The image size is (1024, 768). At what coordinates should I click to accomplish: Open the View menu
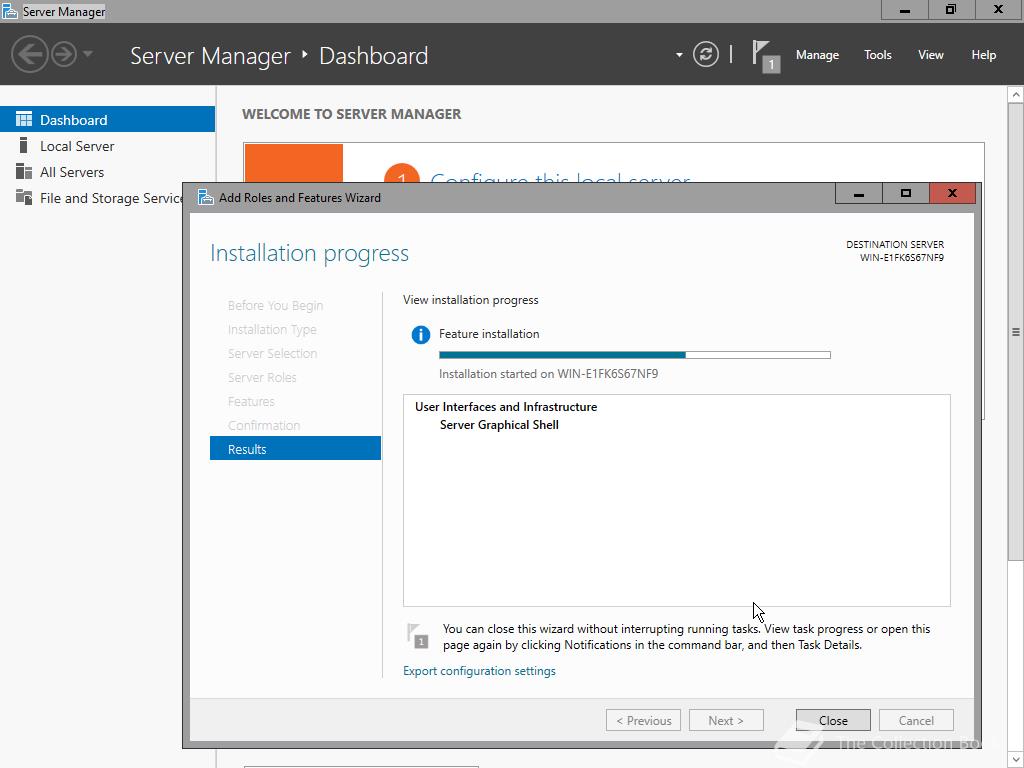click(x=931, y=55)
